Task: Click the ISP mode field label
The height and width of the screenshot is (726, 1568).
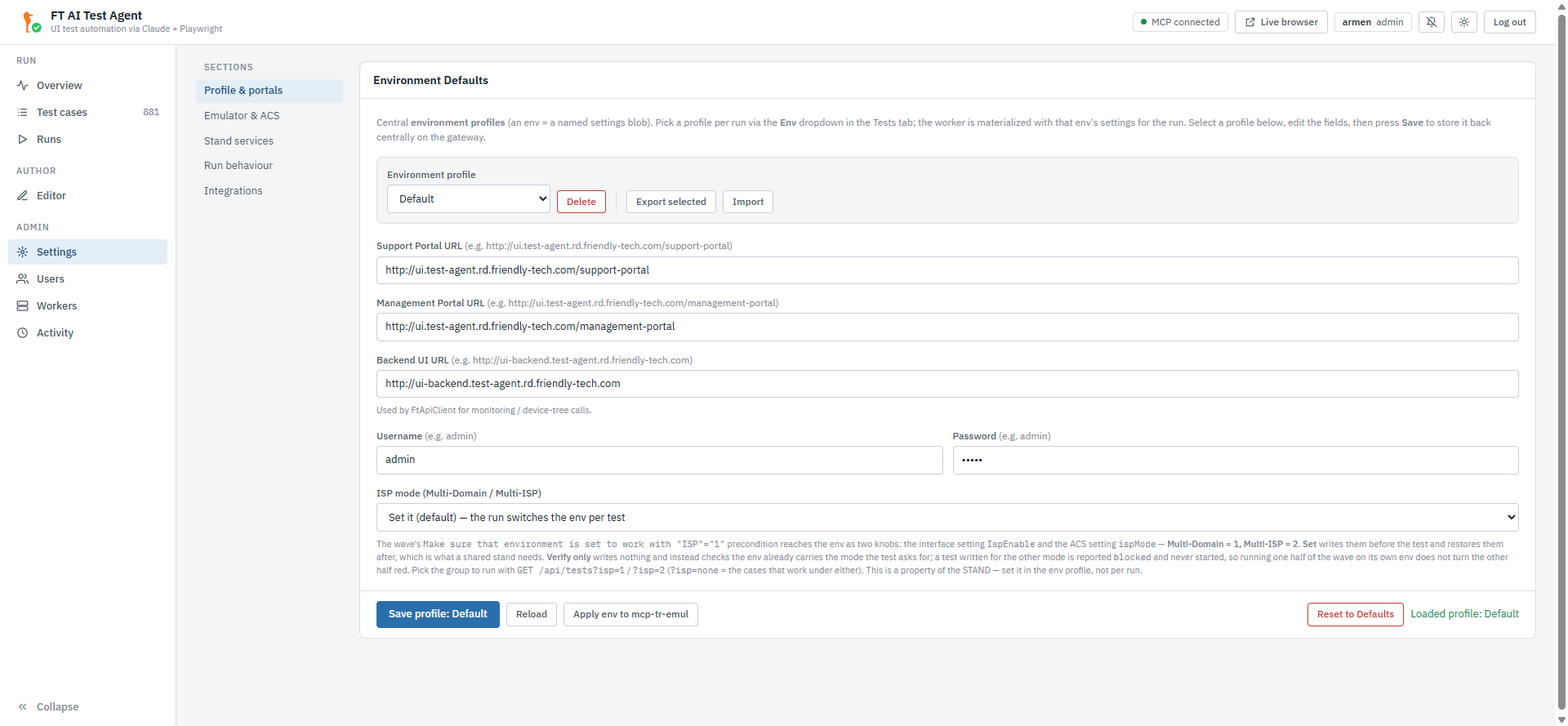Action: 459,493
